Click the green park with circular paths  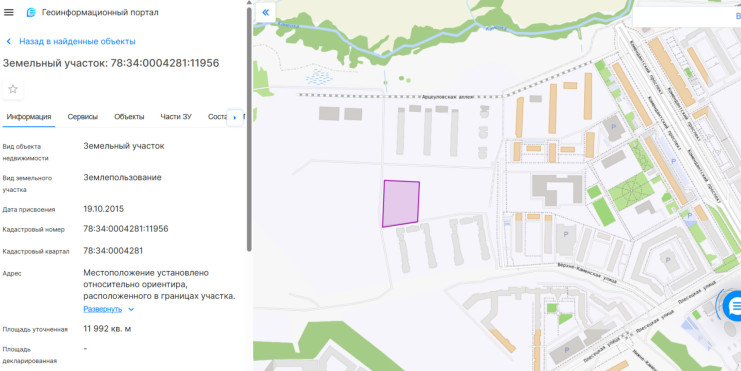(630, 191)
